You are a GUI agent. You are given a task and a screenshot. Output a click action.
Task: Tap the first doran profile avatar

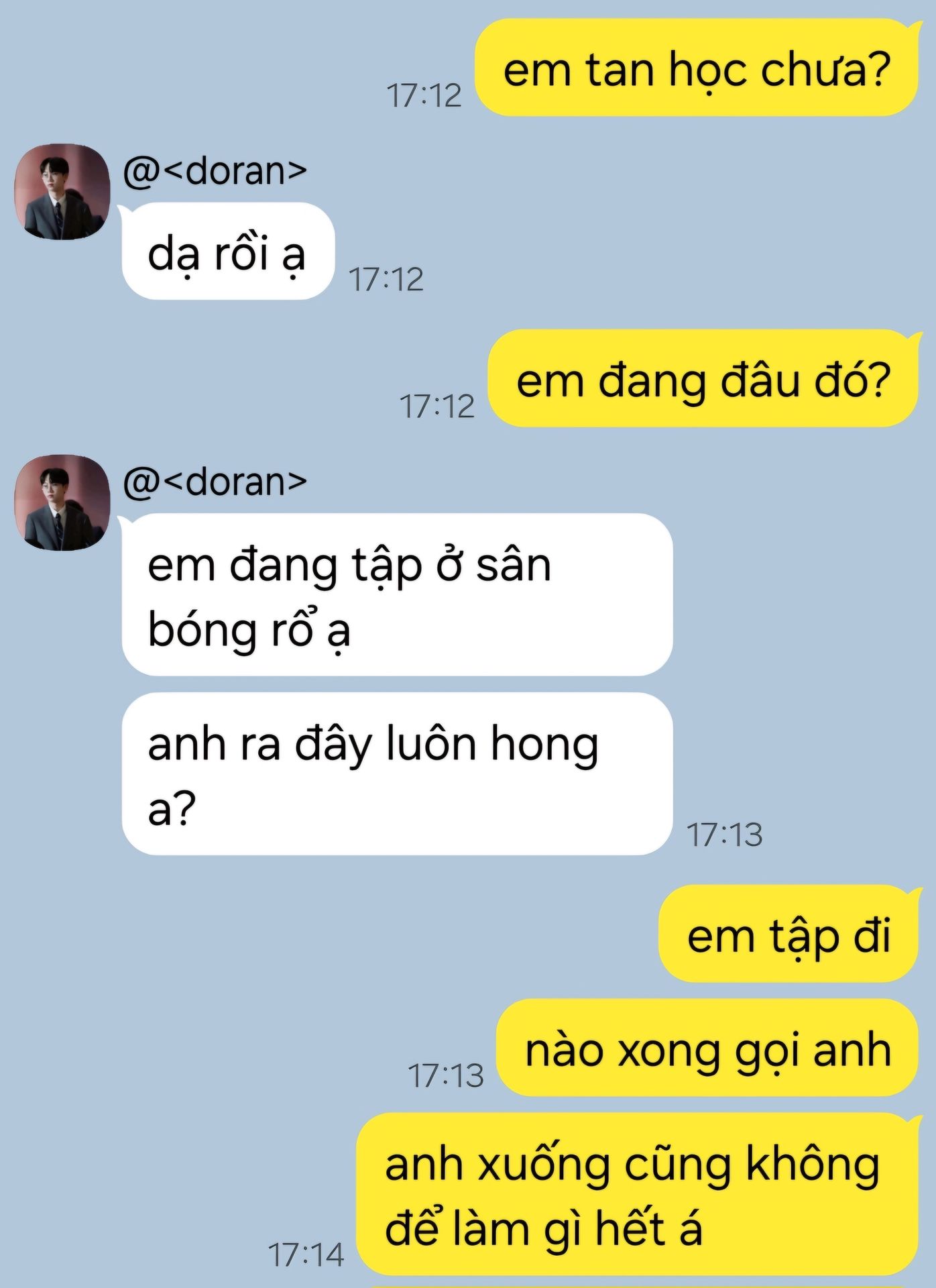(x=62, y=191)
